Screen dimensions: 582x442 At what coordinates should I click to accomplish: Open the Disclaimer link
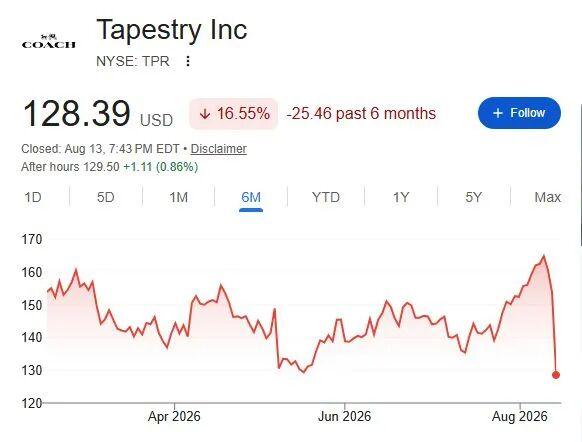(219, 149)
